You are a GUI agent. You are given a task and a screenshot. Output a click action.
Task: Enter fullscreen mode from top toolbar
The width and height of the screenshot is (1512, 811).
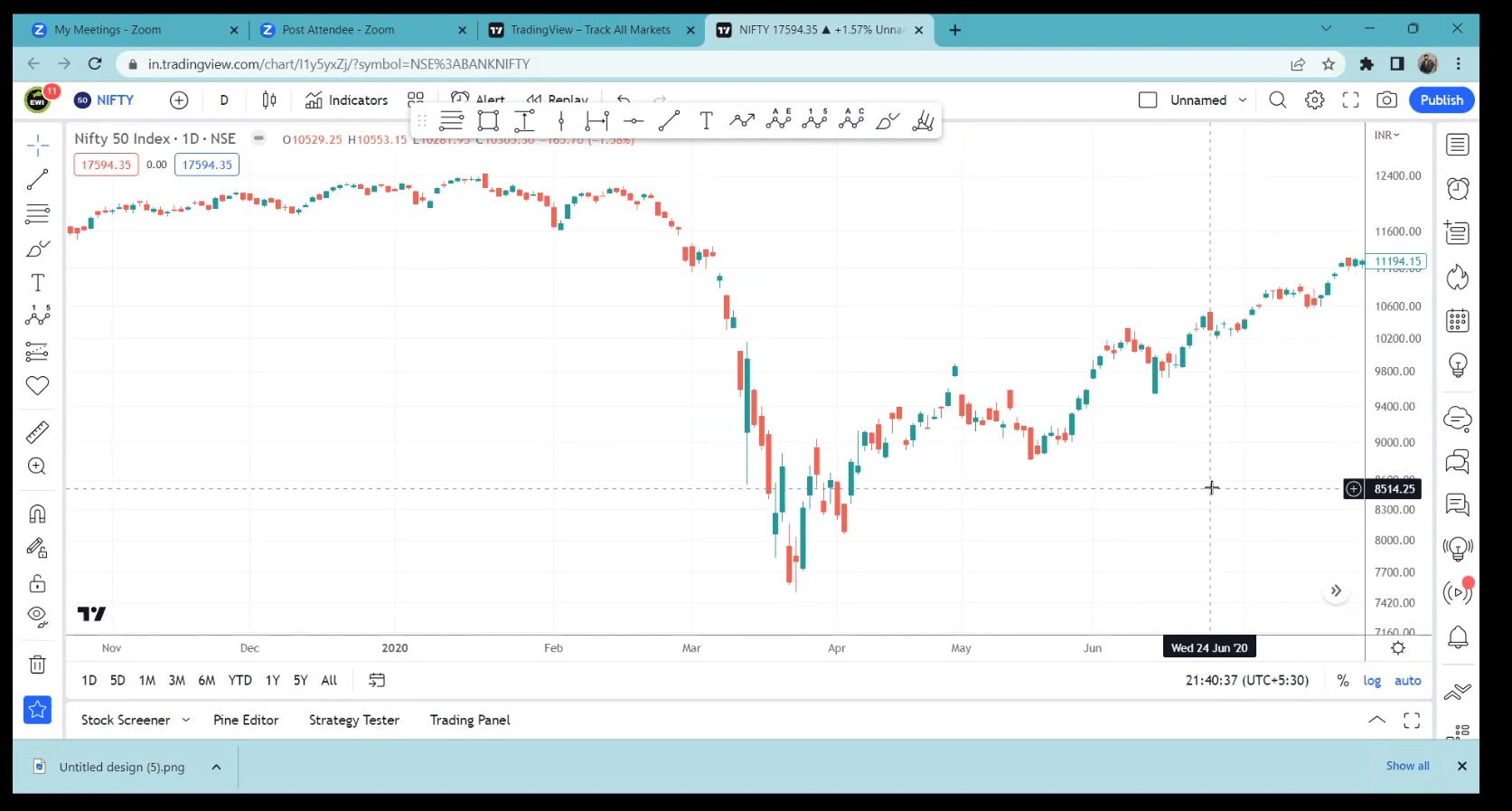pos(1350,100)
